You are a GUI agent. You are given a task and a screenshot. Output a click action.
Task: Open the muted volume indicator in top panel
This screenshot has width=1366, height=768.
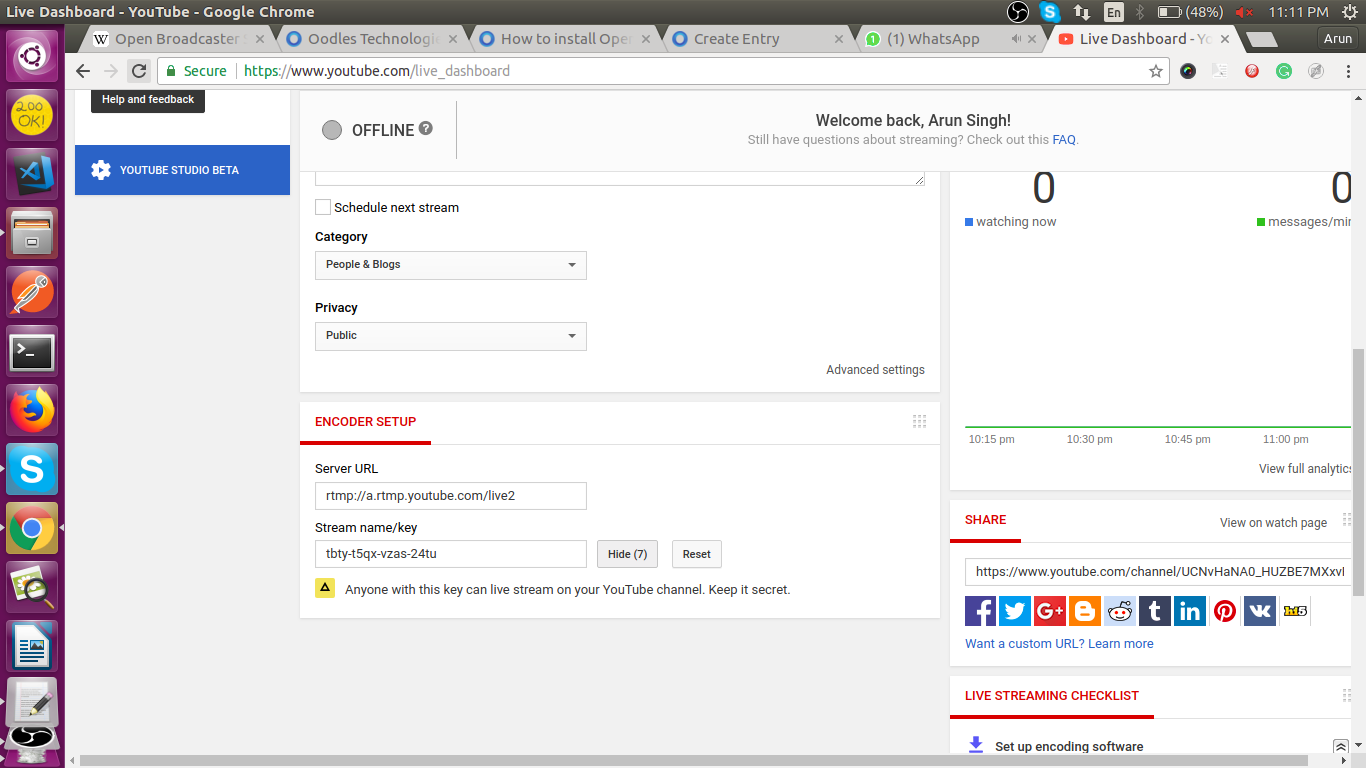[1245, 12]
